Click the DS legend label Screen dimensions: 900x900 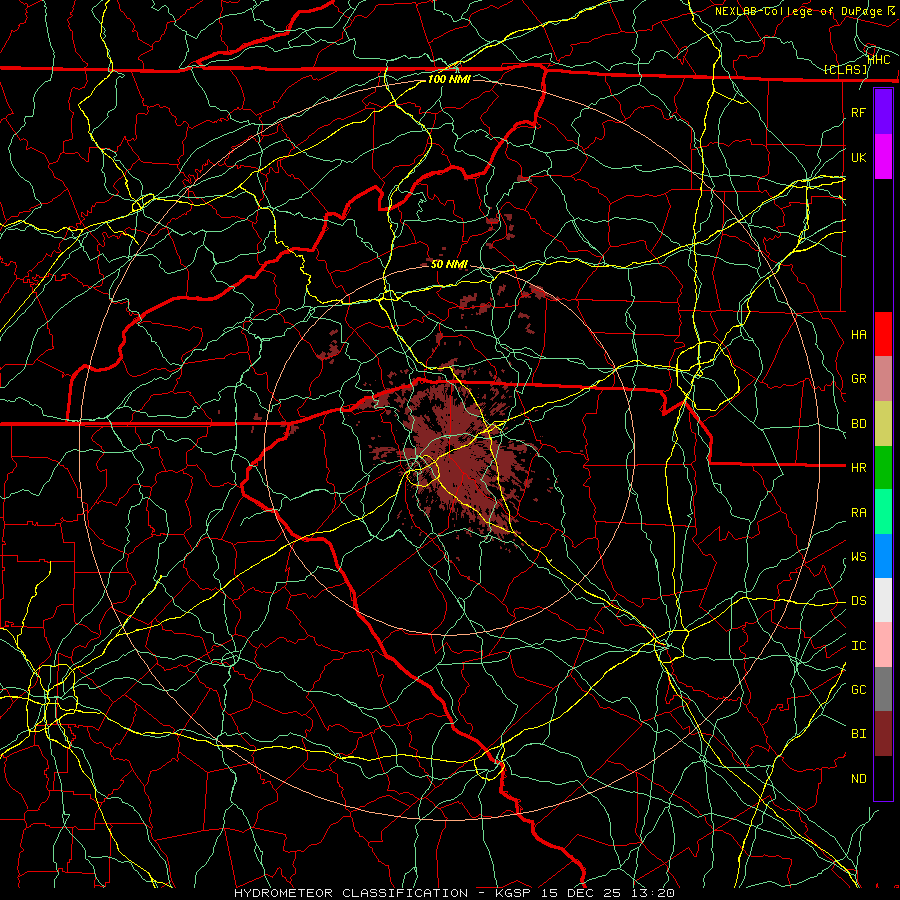coord(859,601)
